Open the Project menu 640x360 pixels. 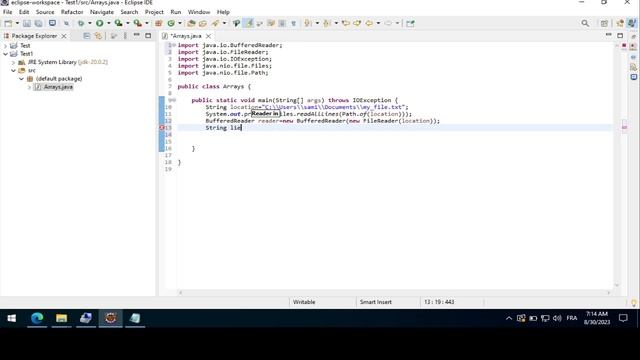click(154, 12)
